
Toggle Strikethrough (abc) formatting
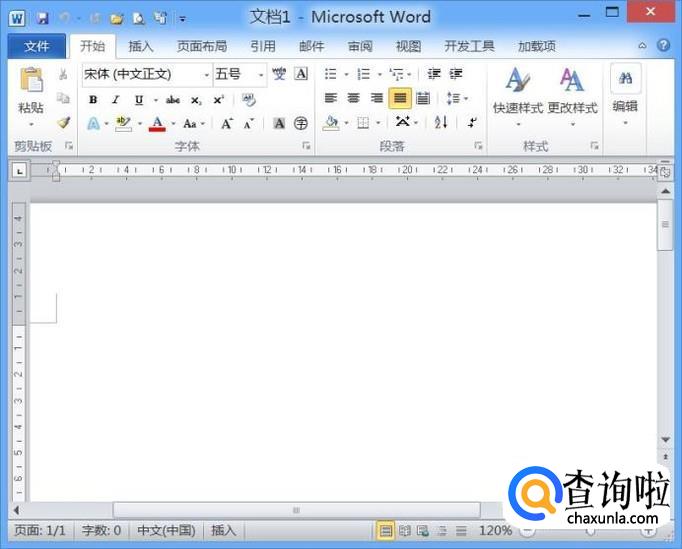pyautogui.click(x=173, y=100)
